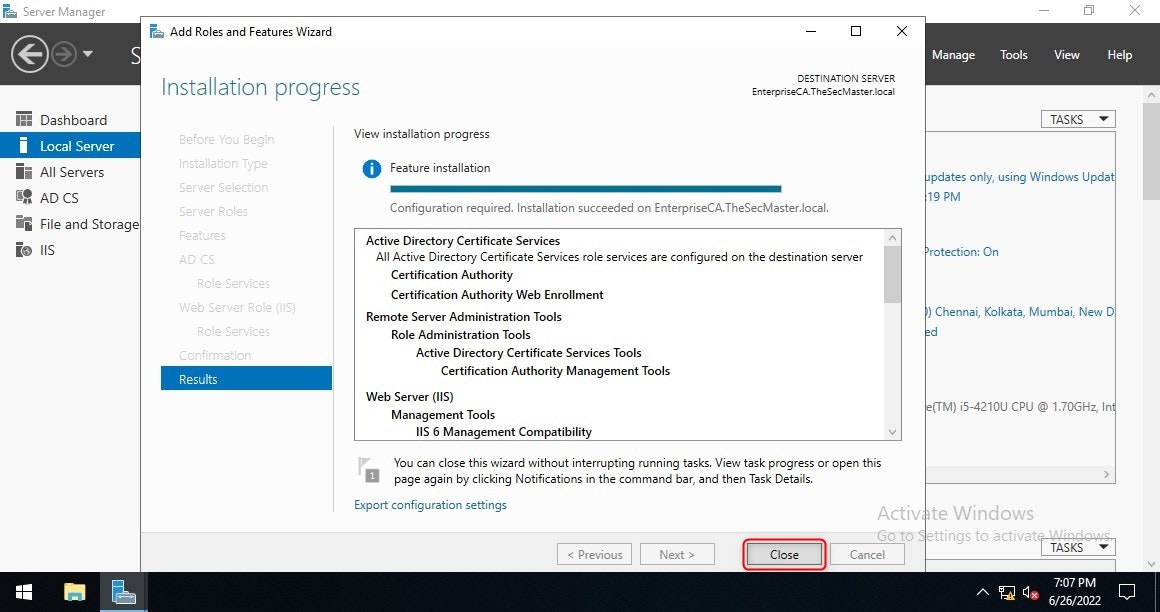Click the Export configuration settings link
The height and width of the screenshot is (612, 1160).
click(x=431, y=505)
